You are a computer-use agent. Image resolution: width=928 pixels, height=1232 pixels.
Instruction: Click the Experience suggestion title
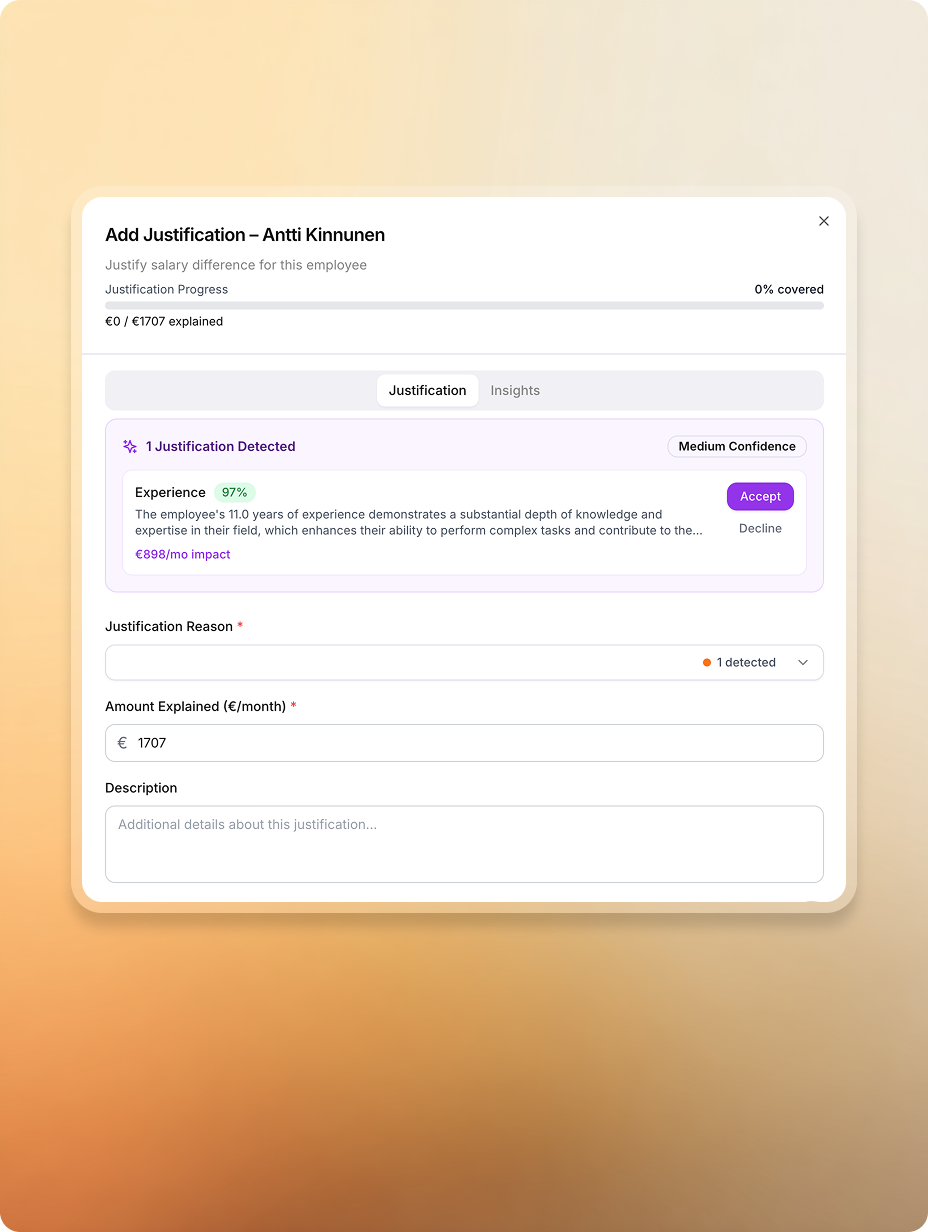[x=170, y=492]
